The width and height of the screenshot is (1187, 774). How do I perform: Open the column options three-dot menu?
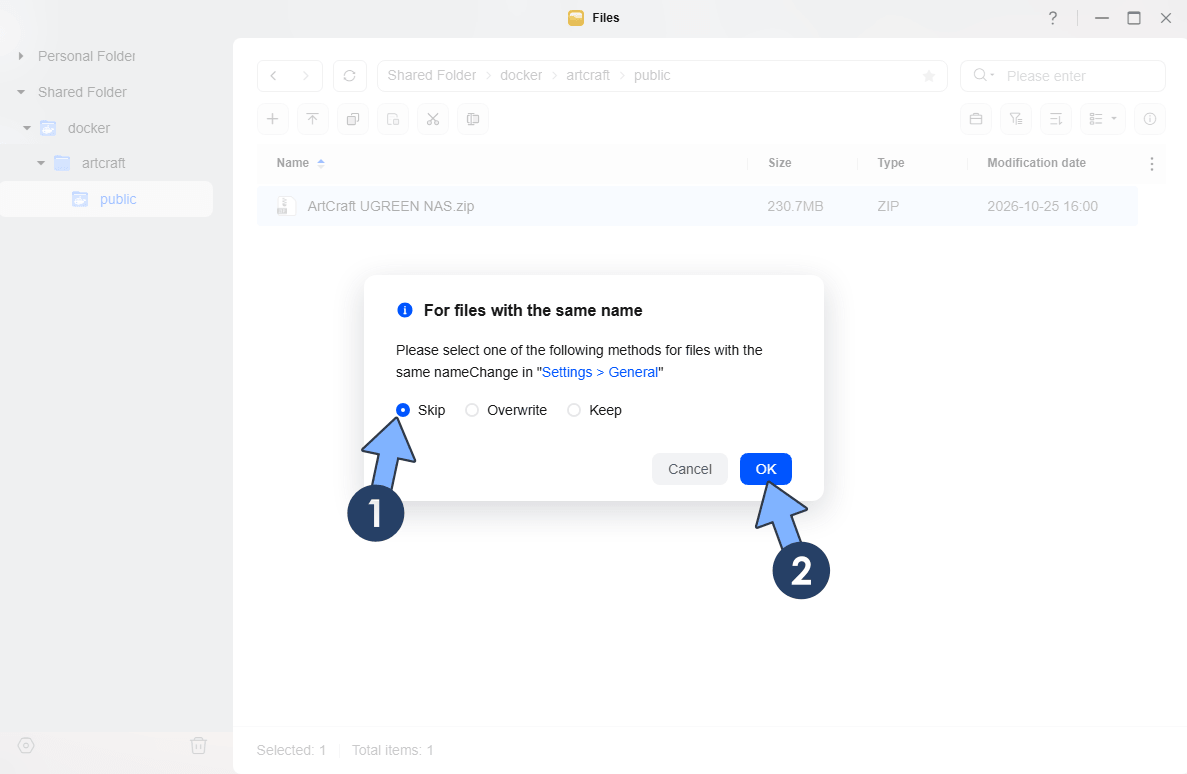(x=1151, y=164)
